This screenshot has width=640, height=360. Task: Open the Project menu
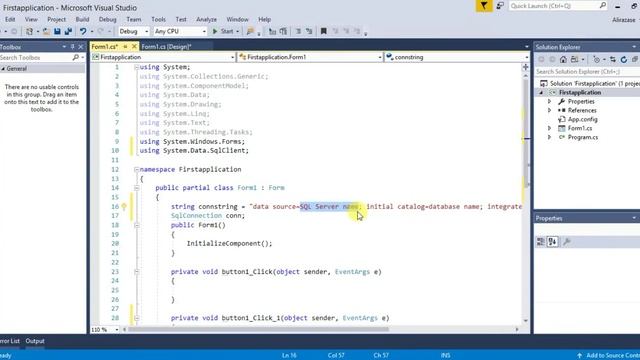tap(56, 19)
